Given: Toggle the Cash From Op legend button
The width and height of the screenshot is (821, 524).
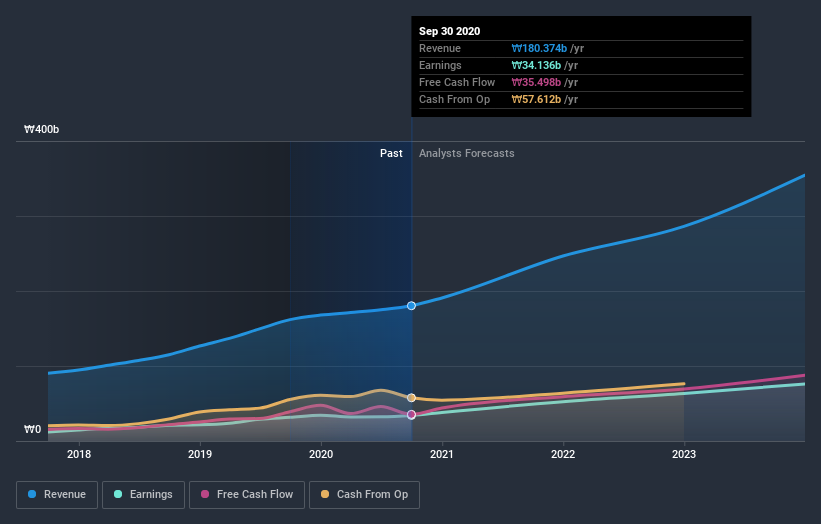Looking at the screenshot, I should [364, 495].
